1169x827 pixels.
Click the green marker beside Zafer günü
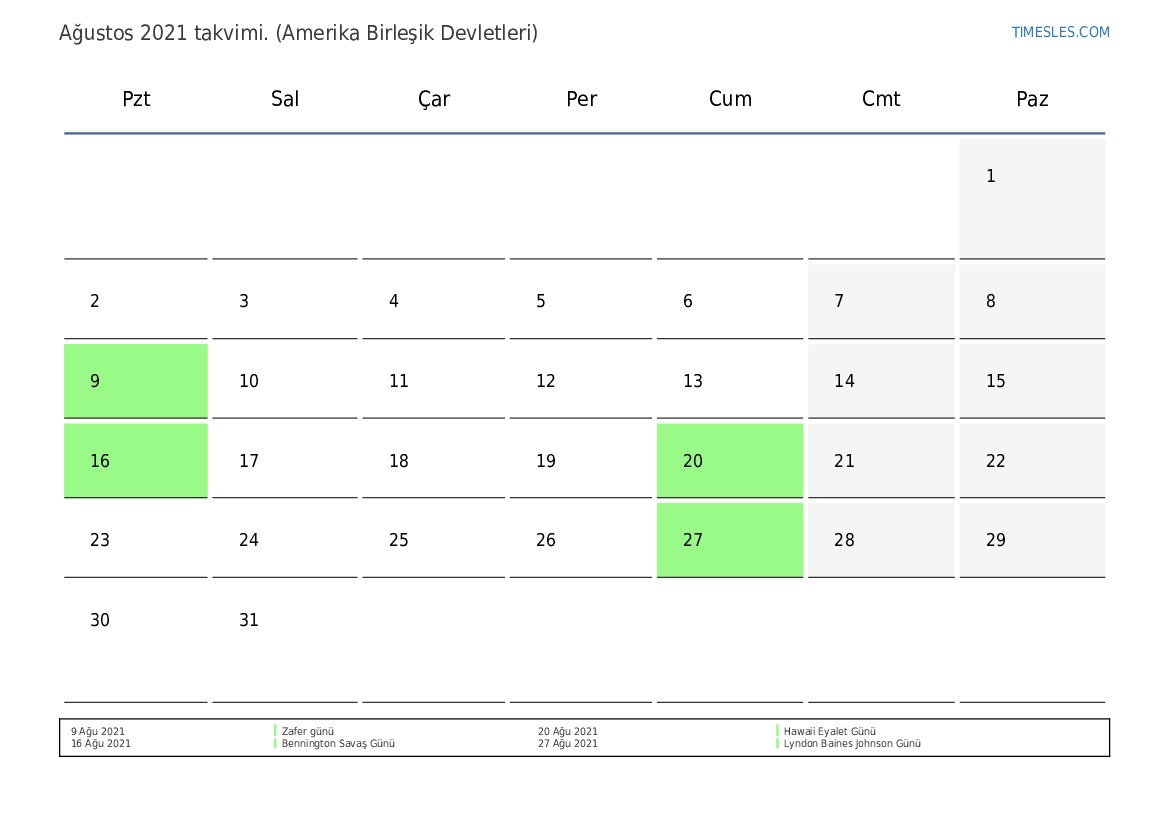(x=275, y=732)
